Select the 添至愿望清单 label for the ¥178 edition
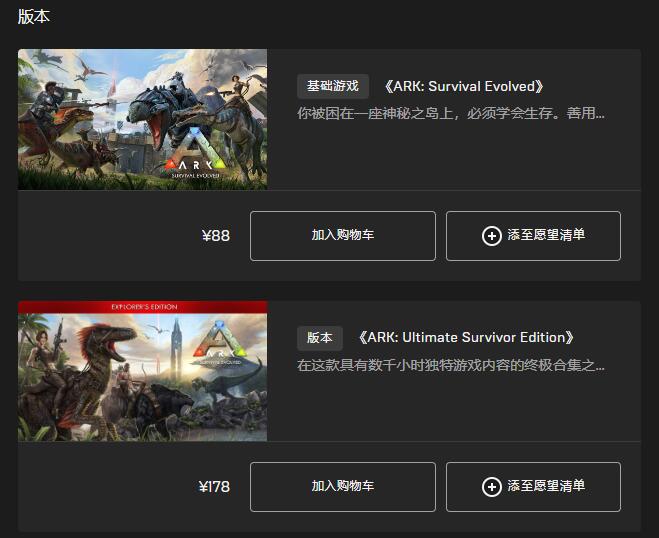The width and height of the screenshot is (659, 538). coord(546,485)
